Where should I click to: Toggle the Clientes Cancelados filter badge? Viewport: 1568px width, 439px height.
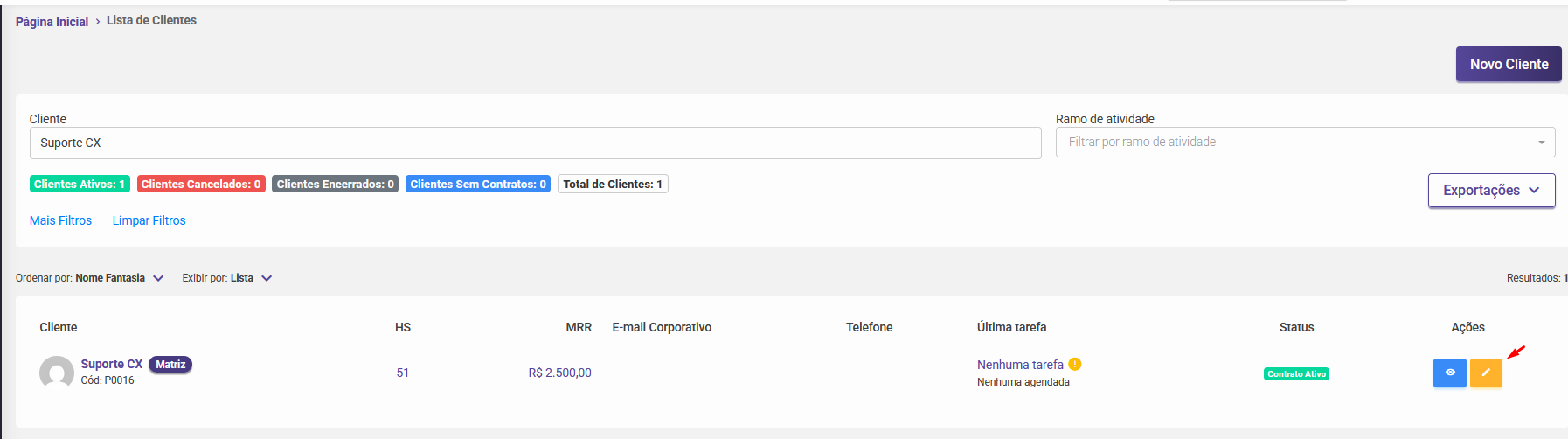[x=201, y=185]
